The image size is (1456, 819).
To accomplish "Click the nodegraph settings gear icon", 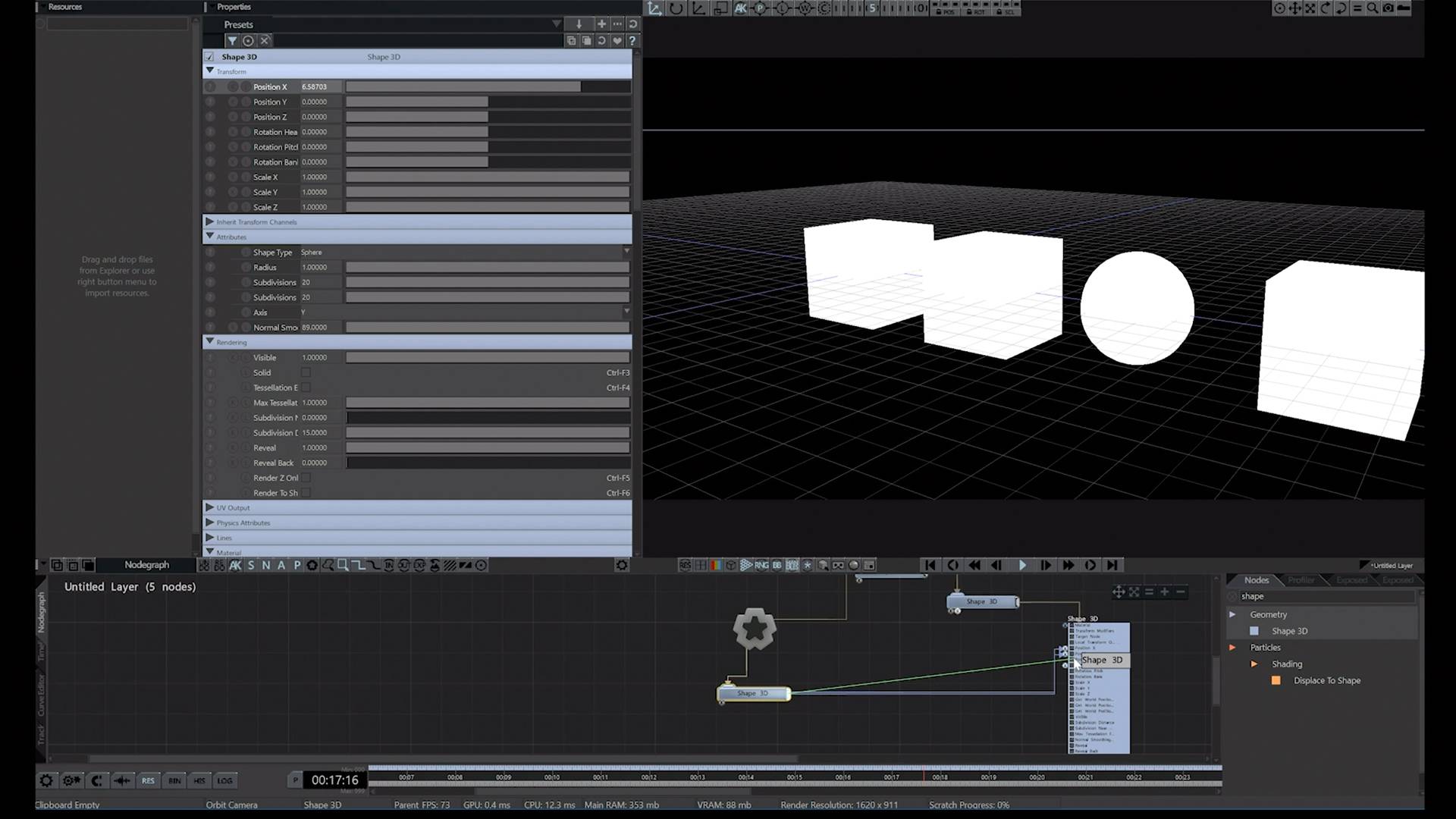I will (622, 565).
